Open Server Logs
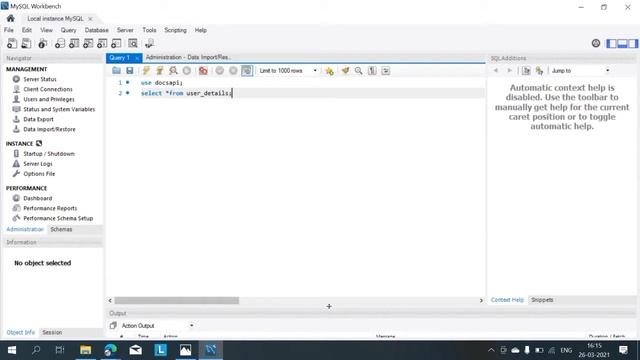640x360 pixels. pos(38,164)
